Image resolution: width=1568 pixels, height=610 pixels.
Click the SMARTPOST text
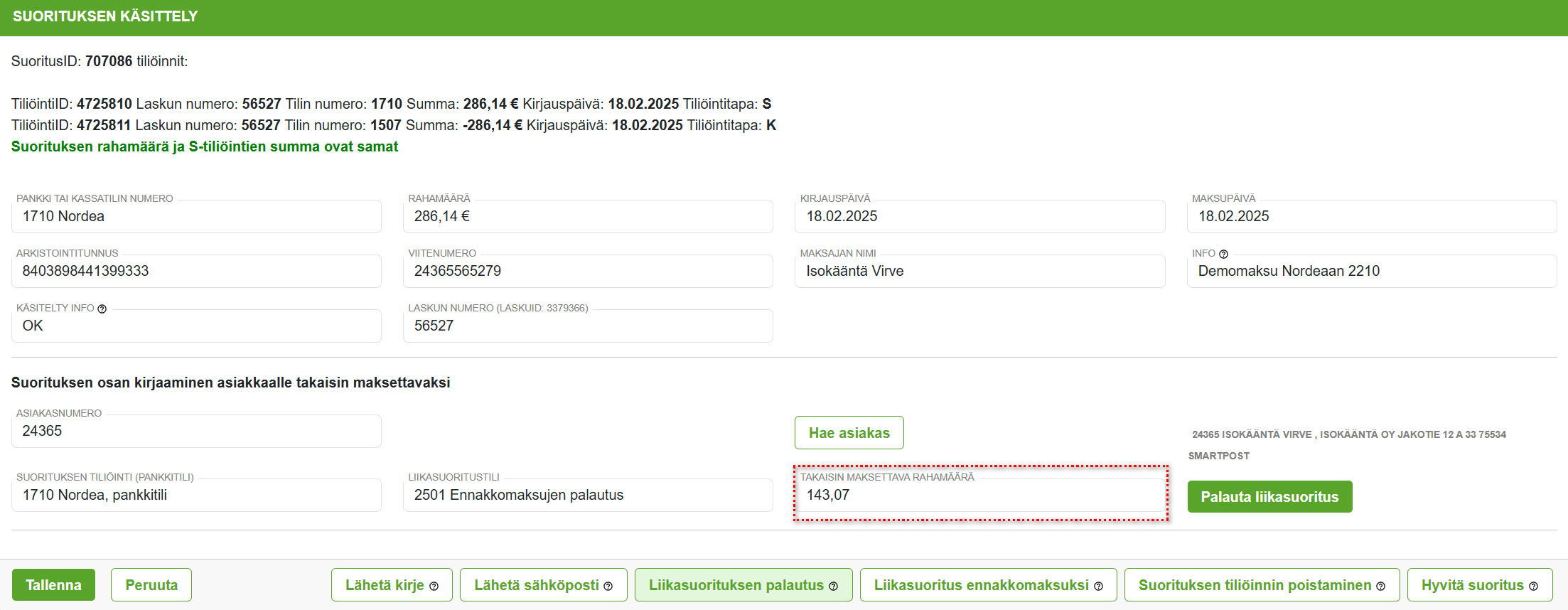1219,456
